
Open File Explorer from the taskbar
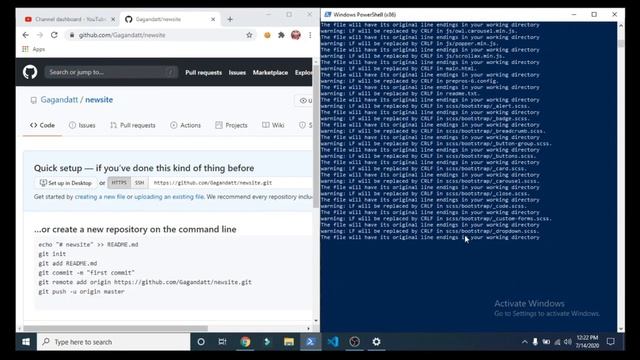point(289,342)
